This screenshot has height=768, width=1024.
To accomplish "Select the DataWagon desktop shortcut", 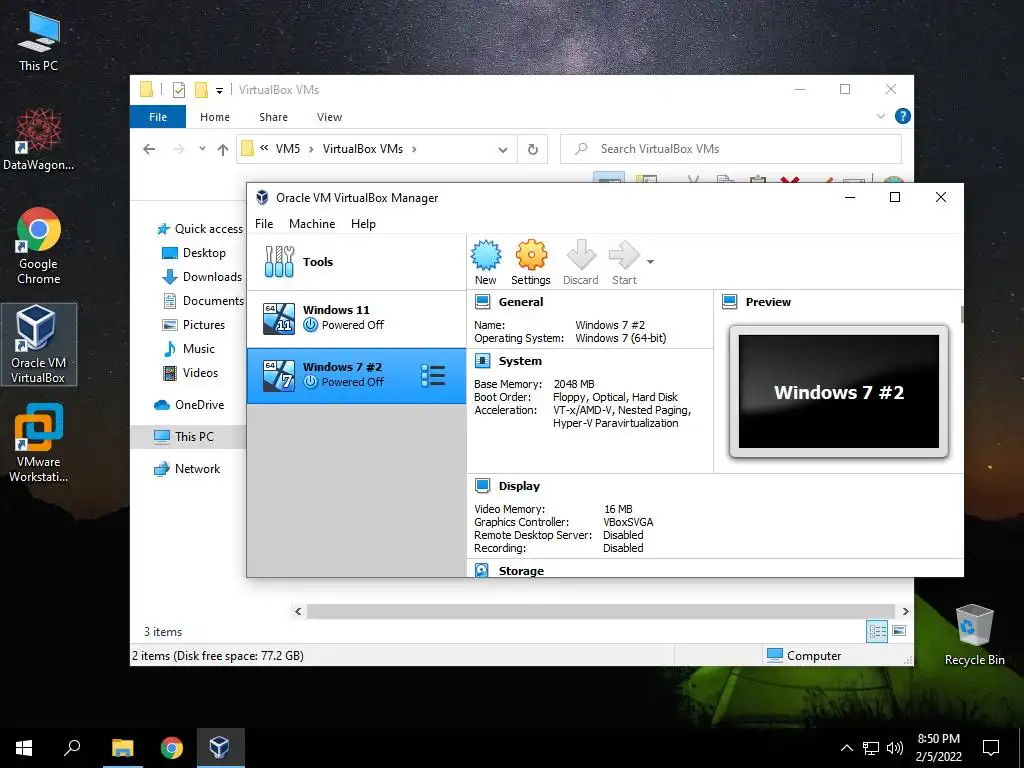I will click(x=39, y=140).
